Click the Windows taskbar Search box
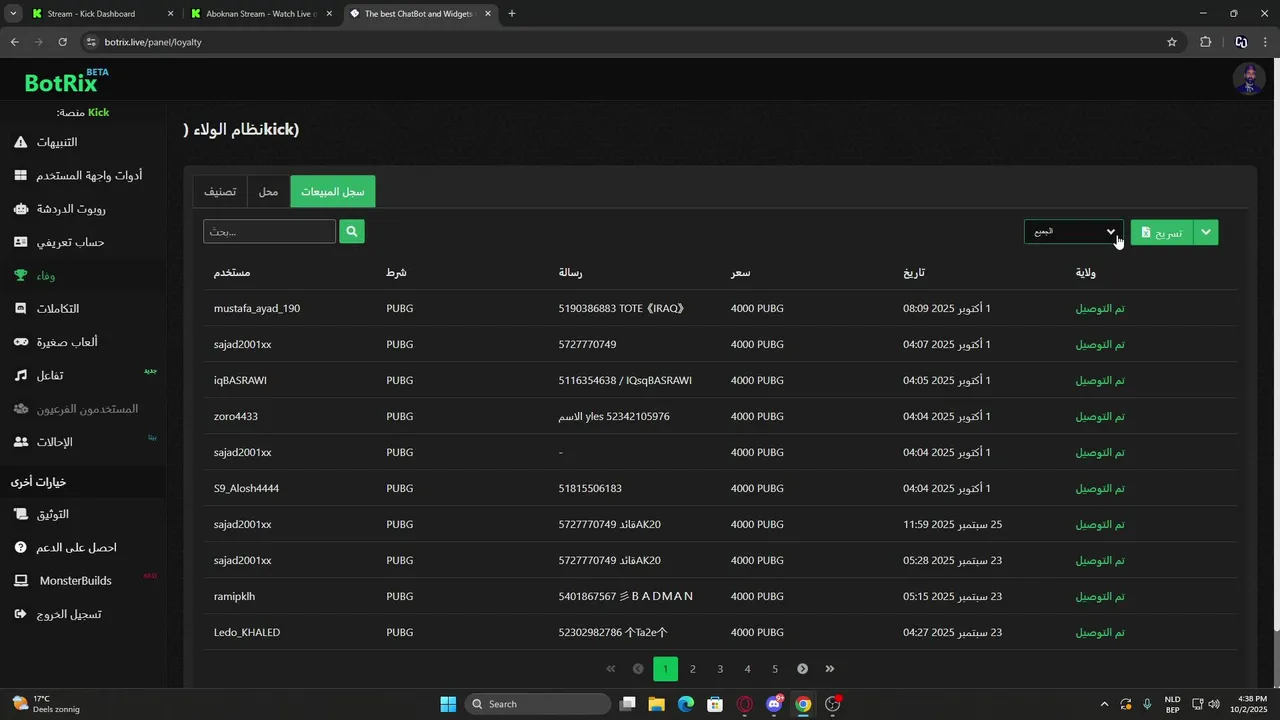Viewport: 1280px width, 720px height. tap(538, 704)
